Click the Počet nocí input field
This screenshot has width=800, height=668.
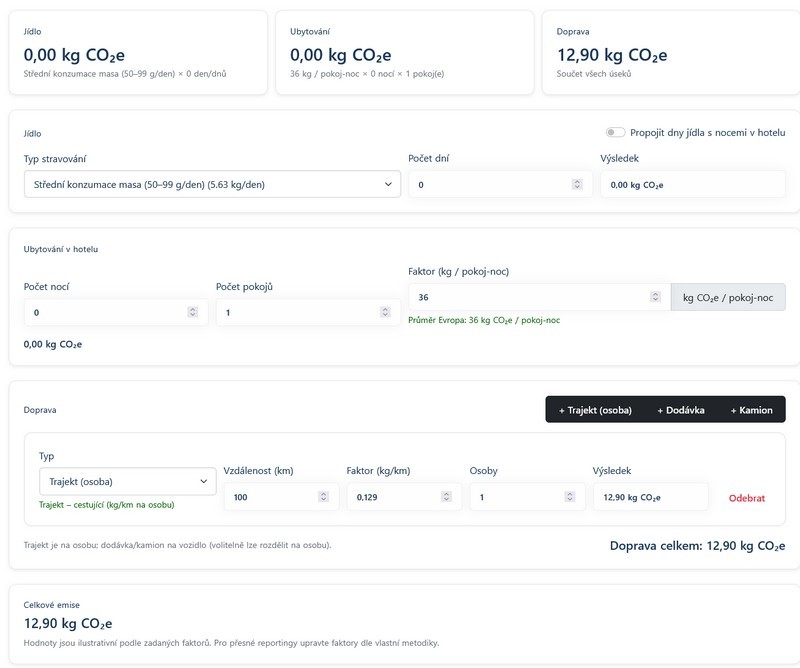[105, 312]
